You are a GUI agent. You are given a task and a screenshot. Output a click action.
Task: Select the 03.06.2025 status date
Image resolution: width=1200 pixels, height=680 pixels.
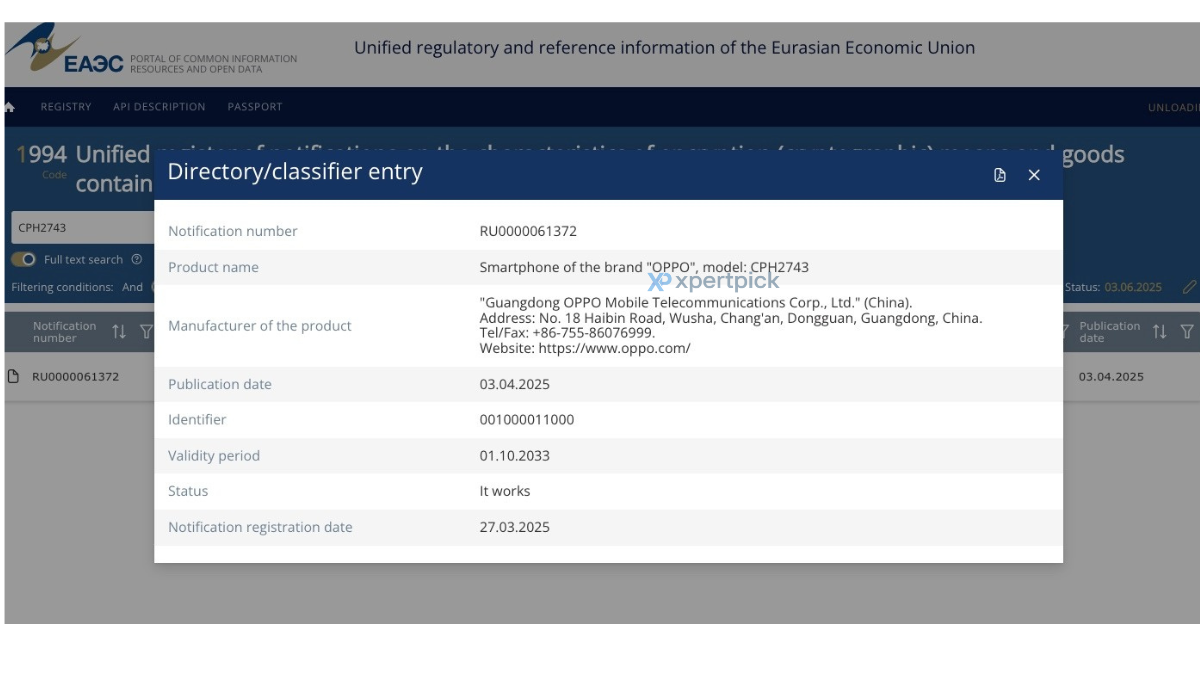coord(1133,287)
